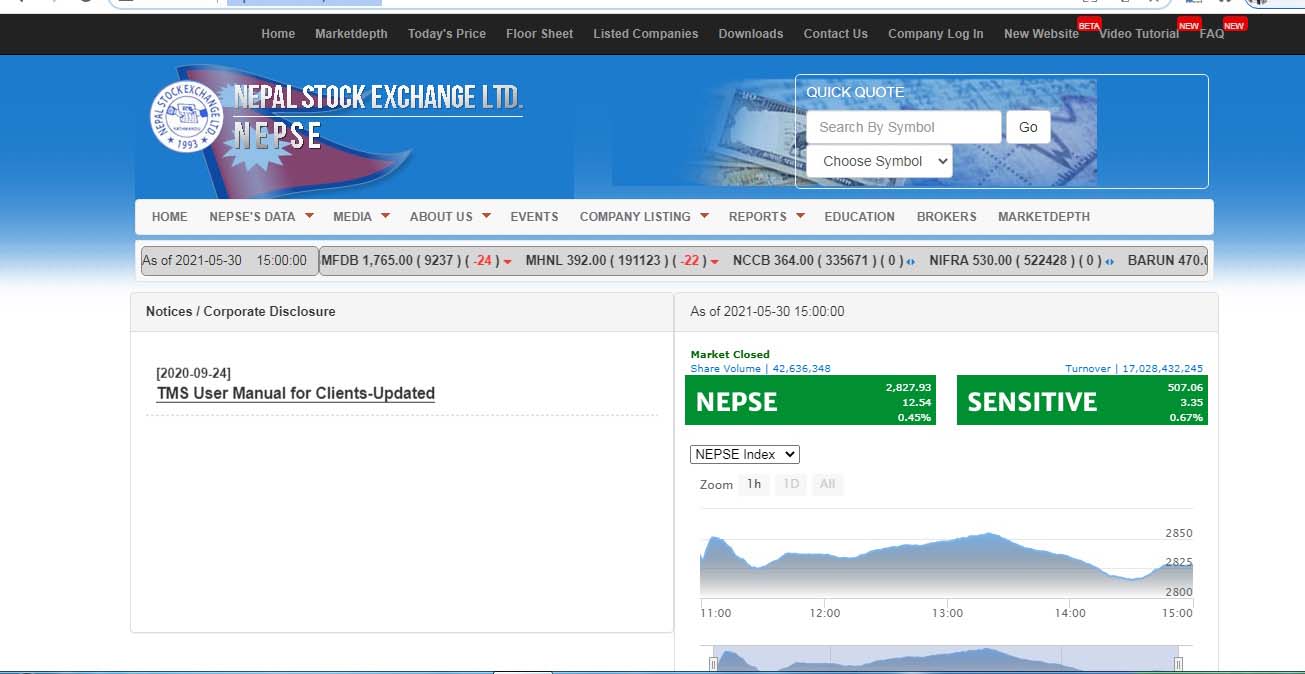Click the Go button in Quick Quote
The height and width of the screenshot is (674, 1305).
(1028, 127)
